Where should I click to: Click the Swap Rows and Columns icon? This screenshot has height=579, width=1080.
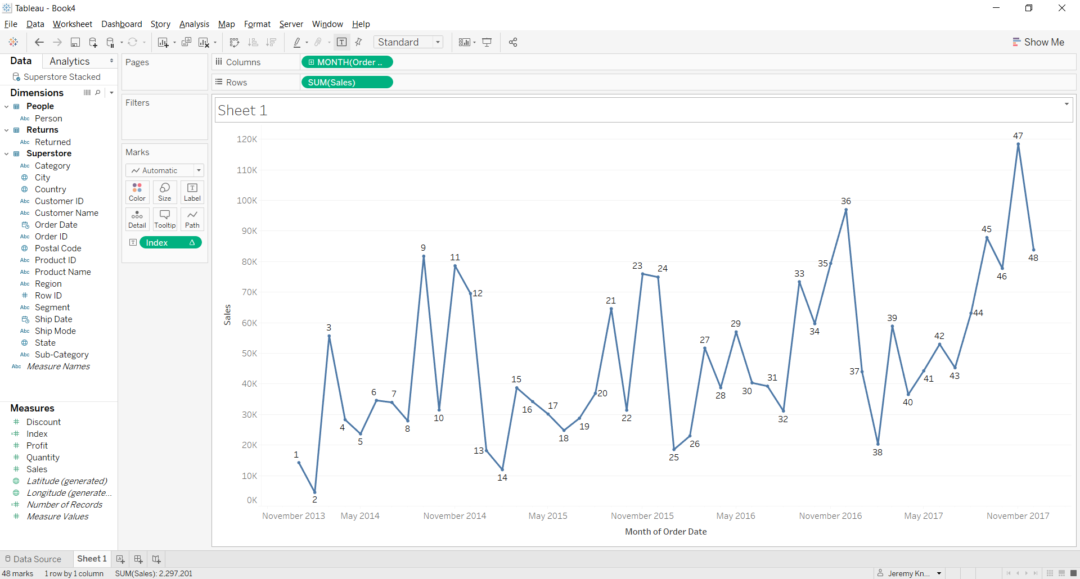[x=233, y=42]
